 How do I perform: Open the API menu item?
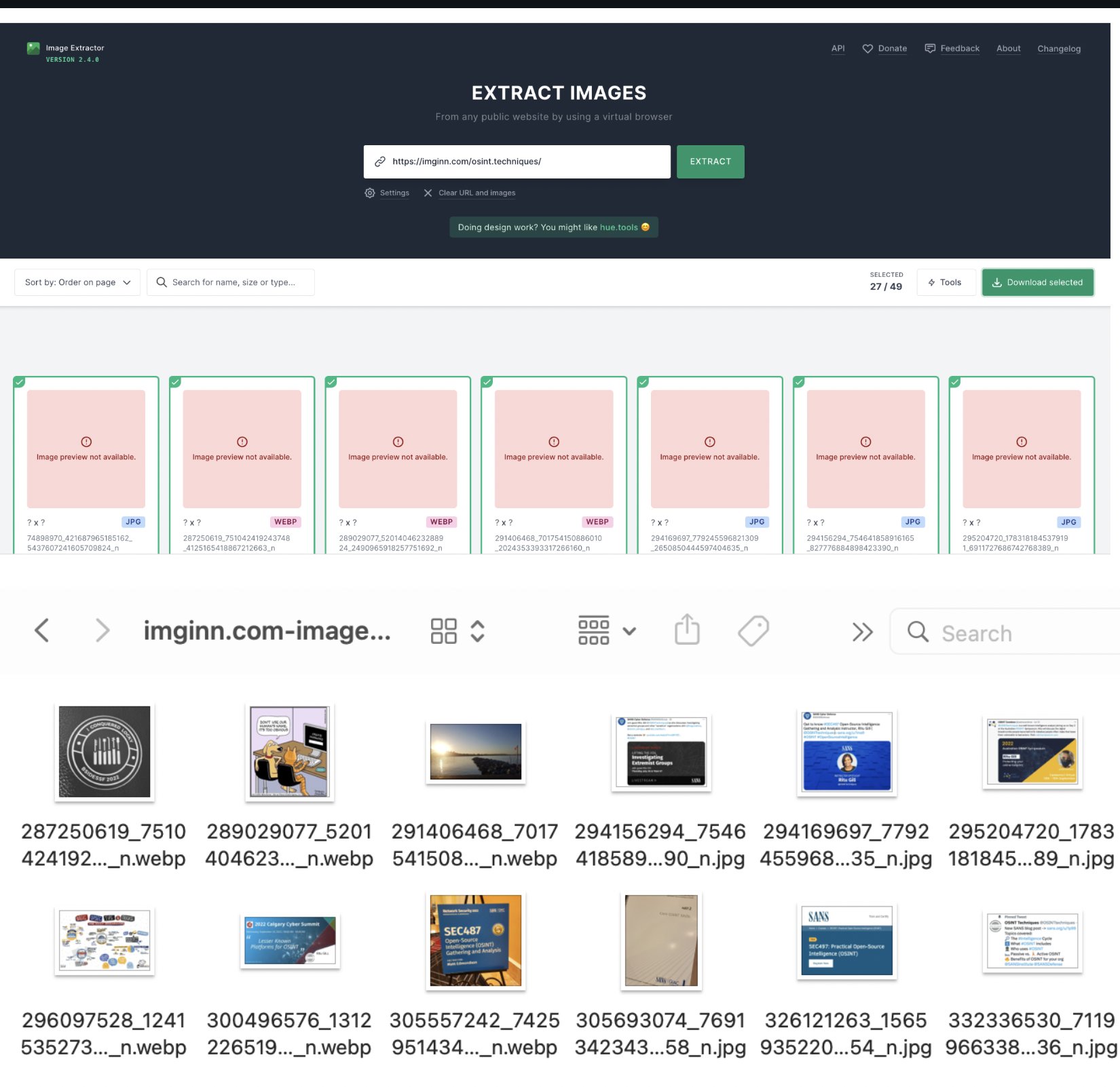838,48
